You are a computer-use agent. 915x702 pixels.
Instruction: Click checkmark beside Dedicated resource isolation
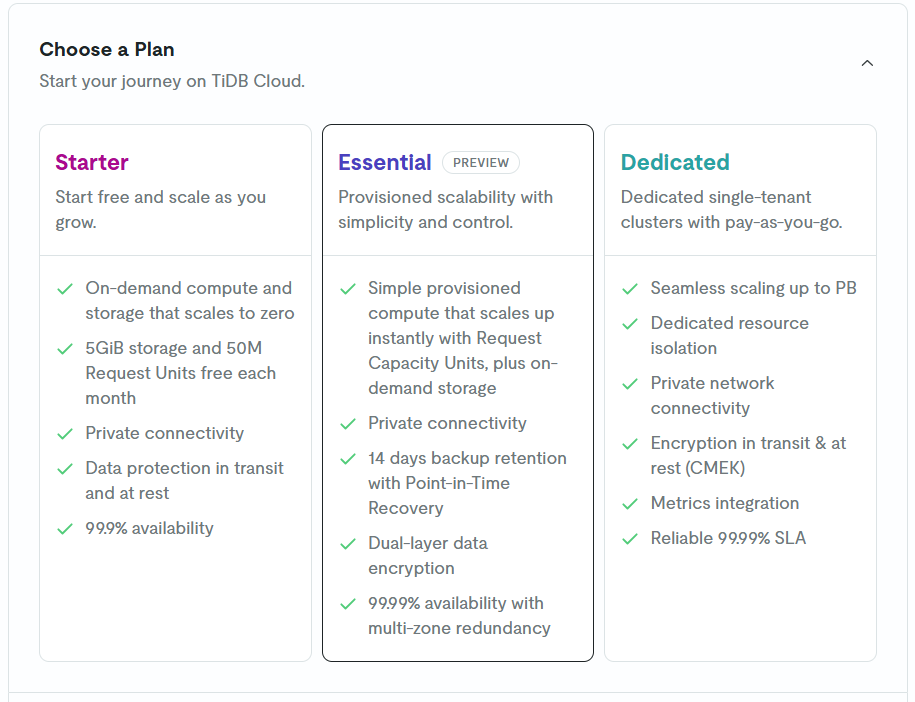pos(630,324)
